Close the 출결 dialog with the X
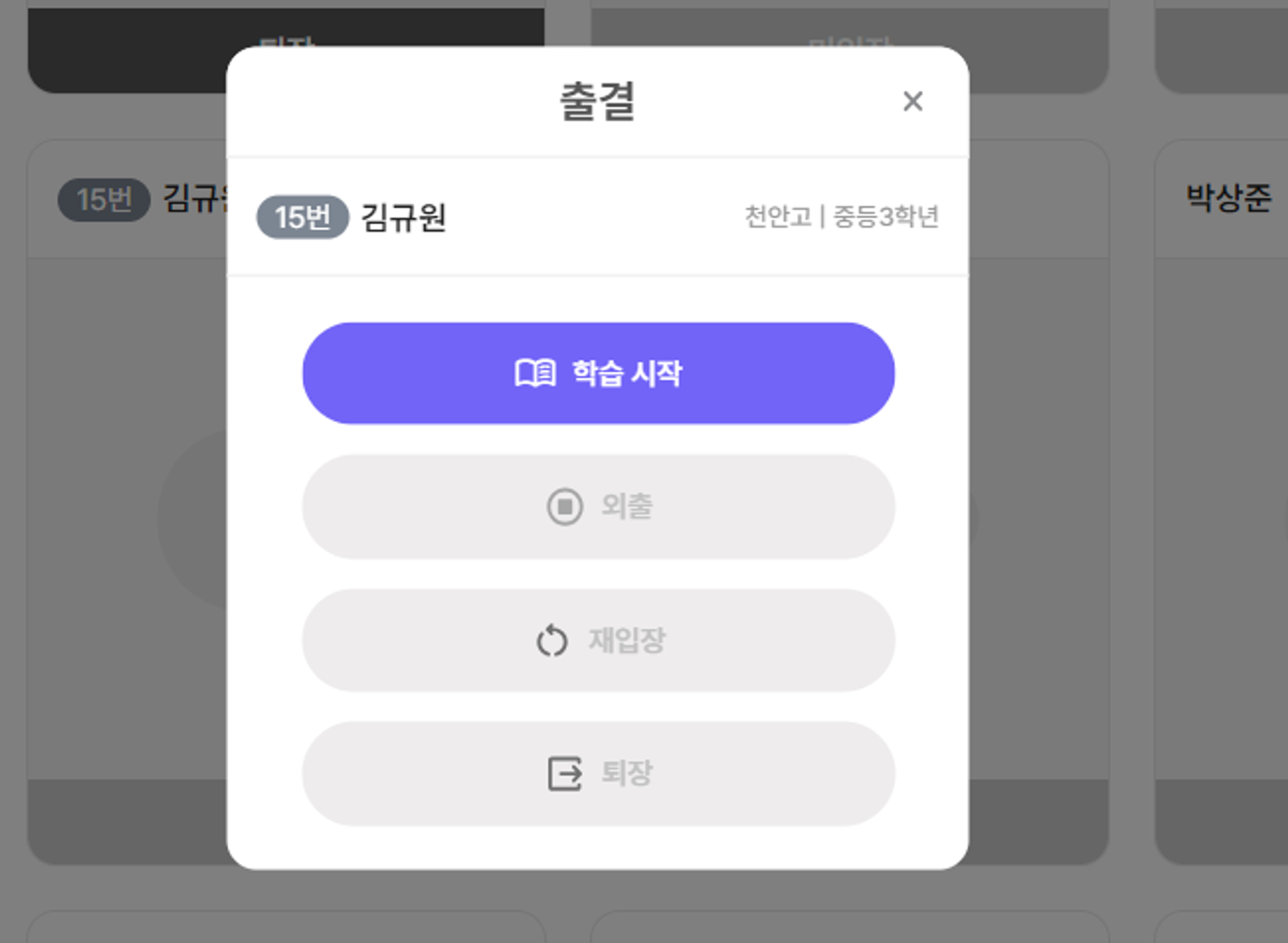This screenshot has width=1288, height=943. pos(913,101)
